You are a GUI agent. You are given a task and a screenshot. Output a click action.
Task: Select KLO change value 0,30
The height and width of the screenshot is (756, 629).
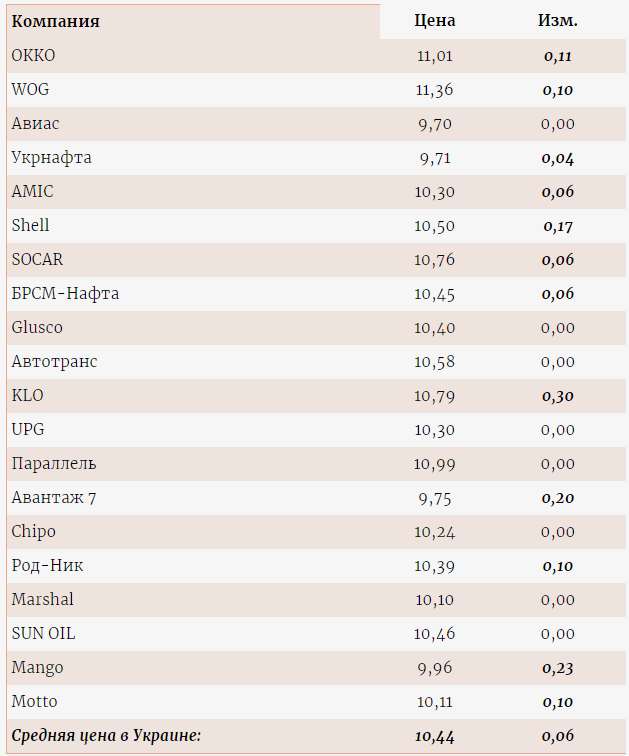pos(558,396)
